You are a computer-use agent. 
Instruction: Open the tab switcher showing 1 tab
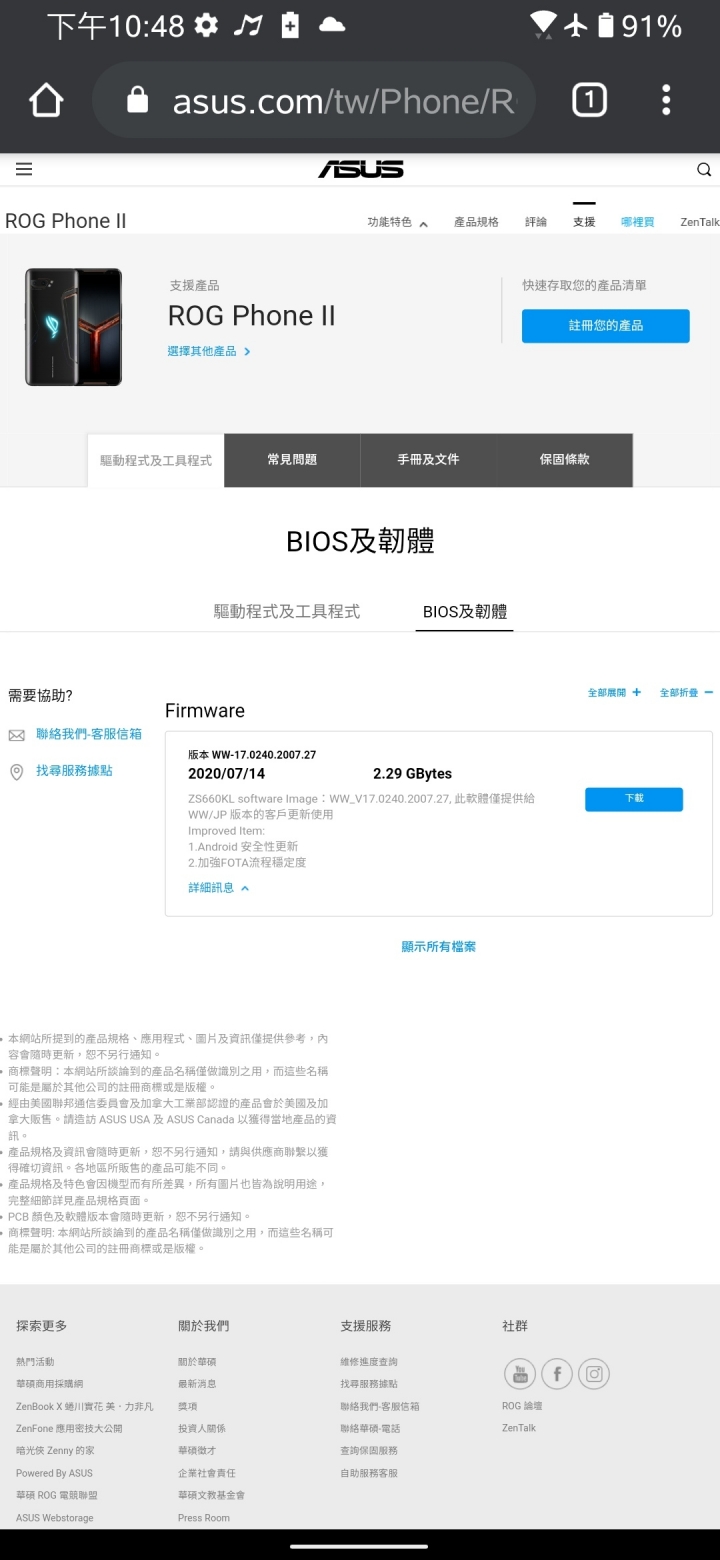[589, 100]
